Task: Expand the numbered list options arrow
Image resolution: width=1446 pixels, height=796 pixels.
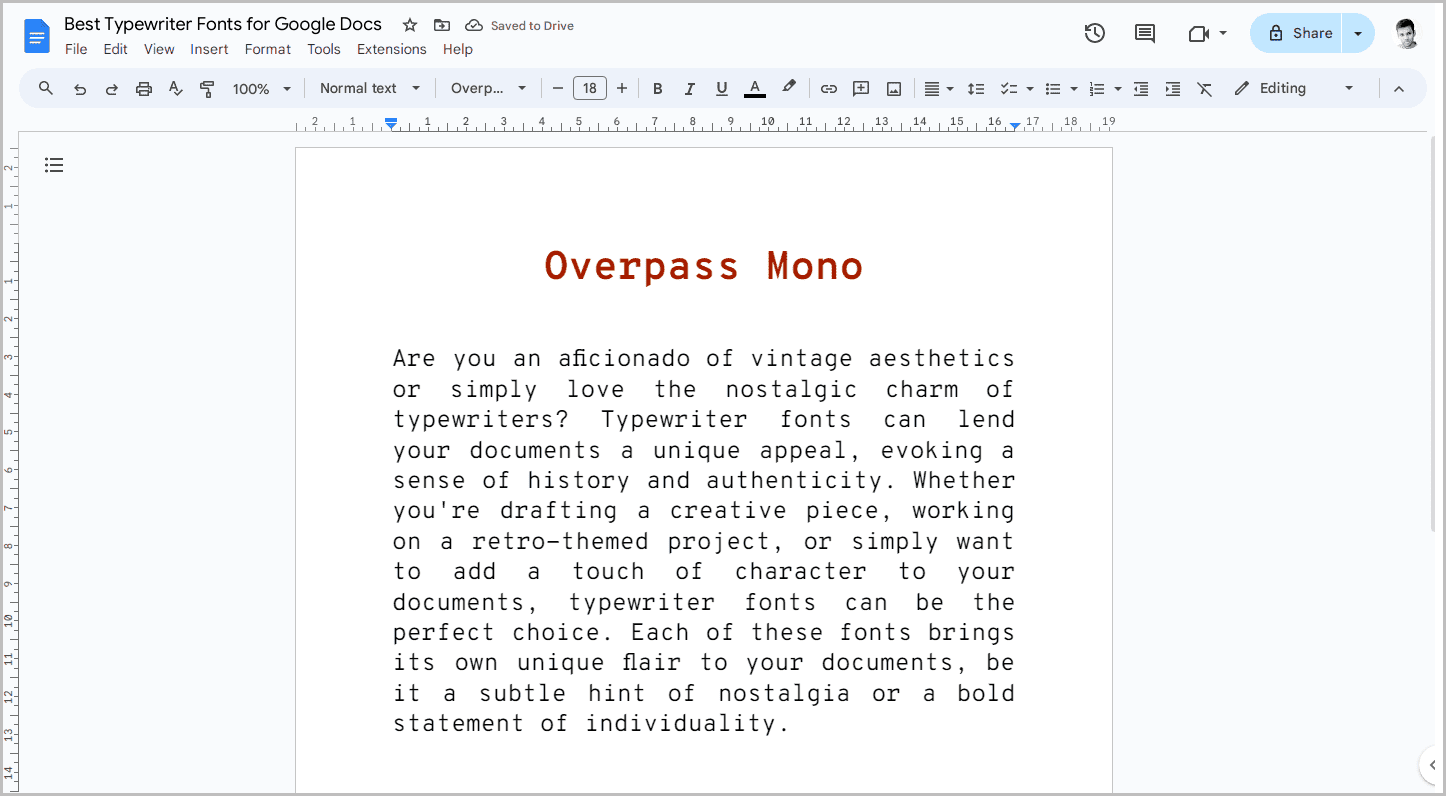Action: click(1118, 89)
